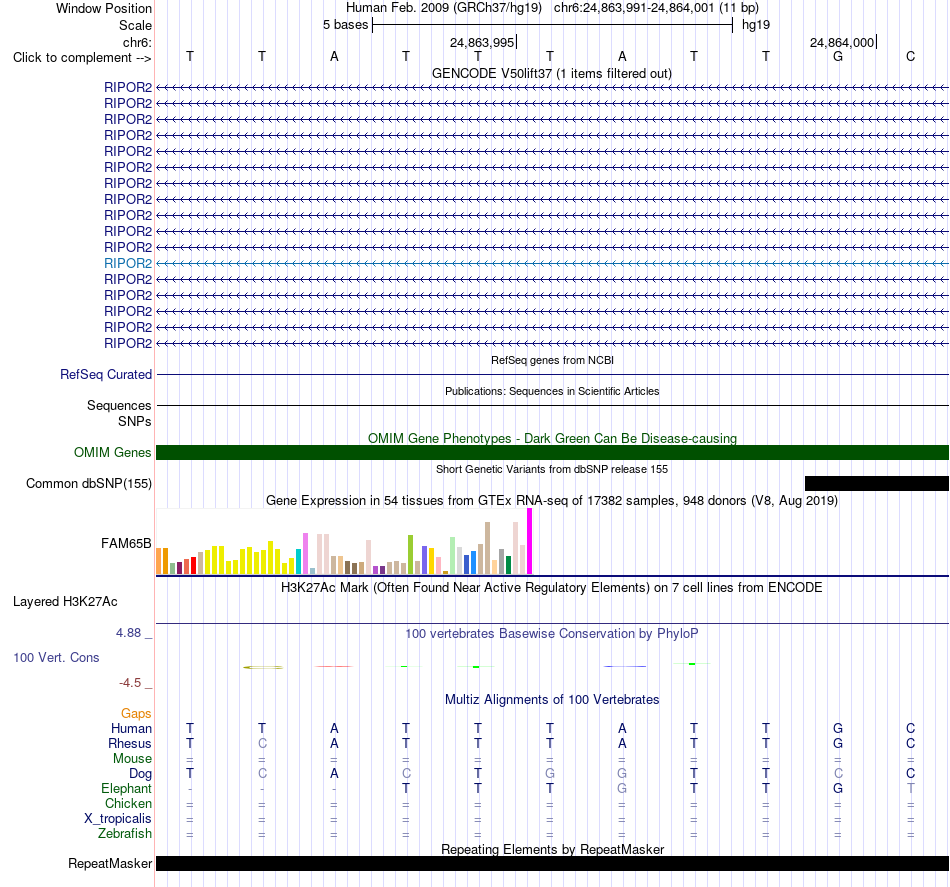Click the lime-green bar in GTEx chart
The image size is (950, 887).
pos(410,554)
